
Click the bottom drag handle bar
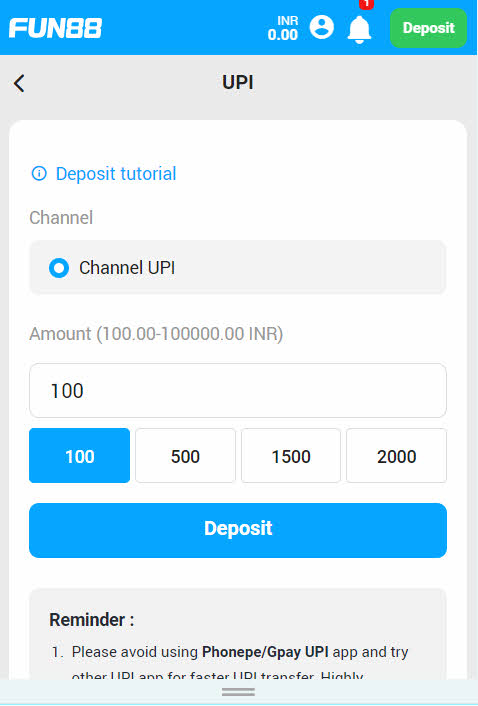point(238,692)
